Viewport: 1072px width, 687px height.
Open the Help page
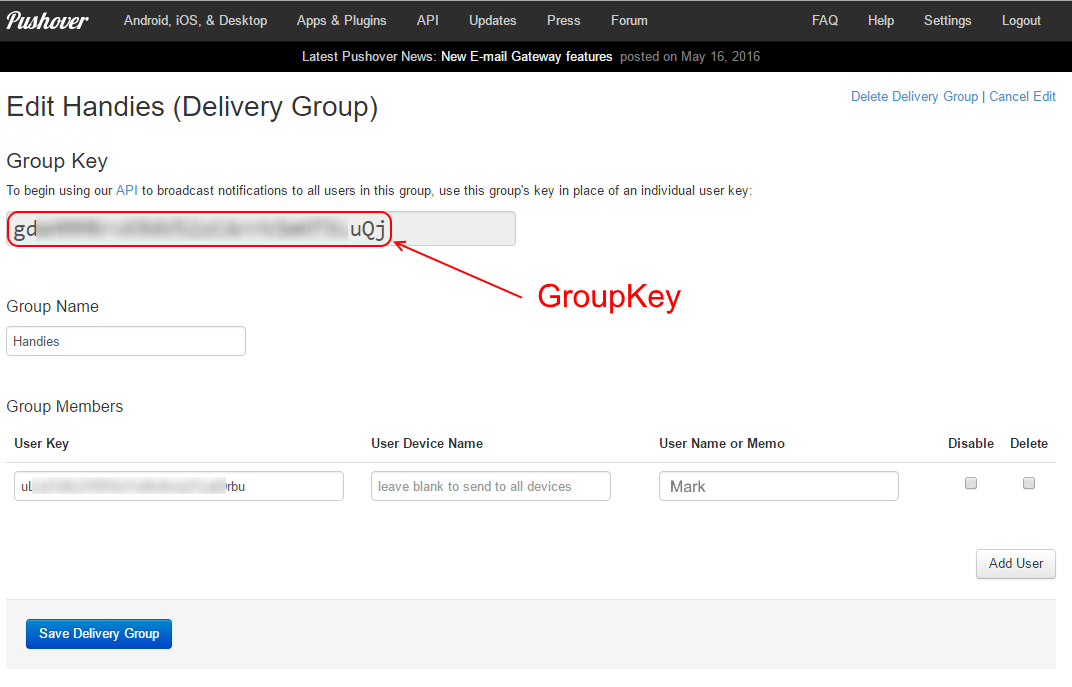[x=881, y=21]
